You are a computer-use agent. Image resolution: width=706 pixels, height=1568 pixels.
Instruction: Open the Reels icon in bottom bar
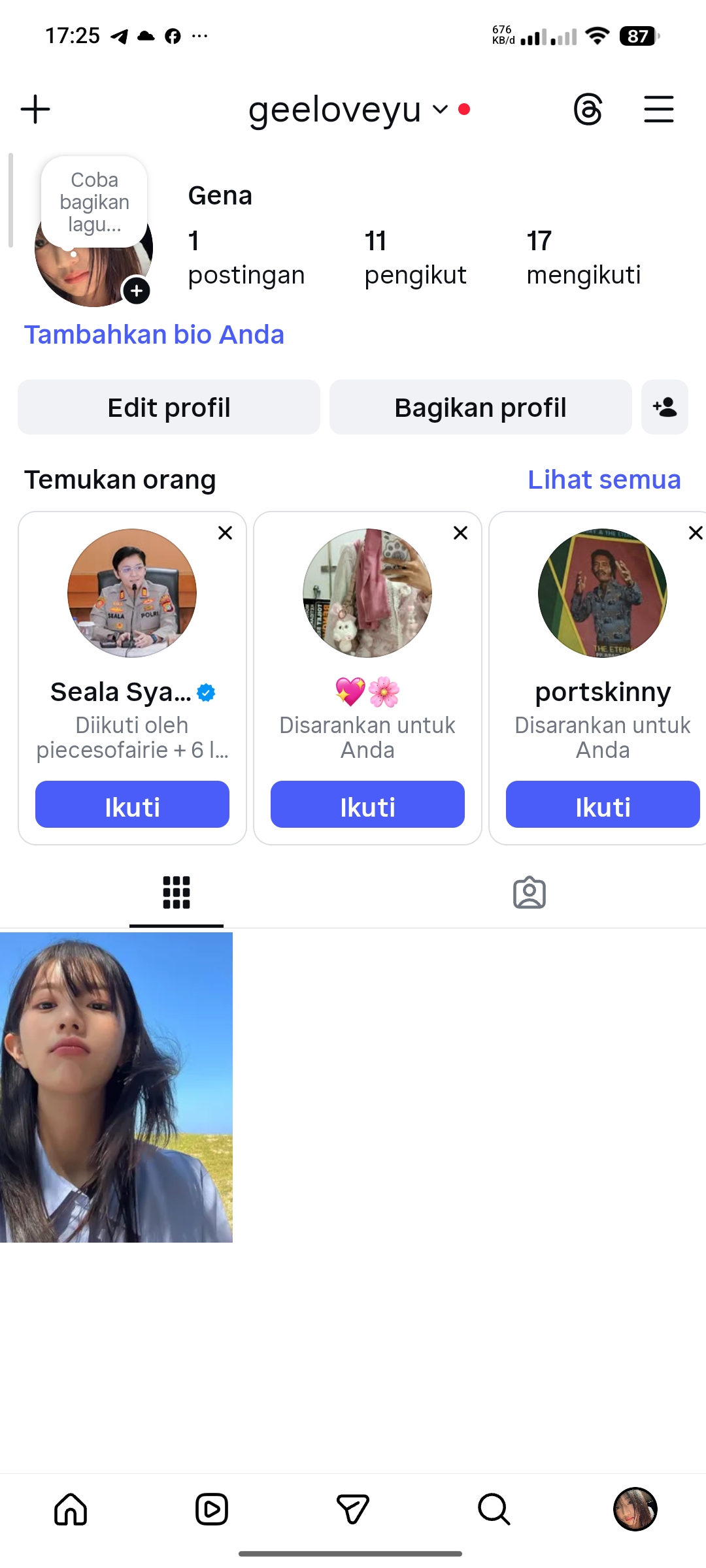click(x=212, y=1509)
